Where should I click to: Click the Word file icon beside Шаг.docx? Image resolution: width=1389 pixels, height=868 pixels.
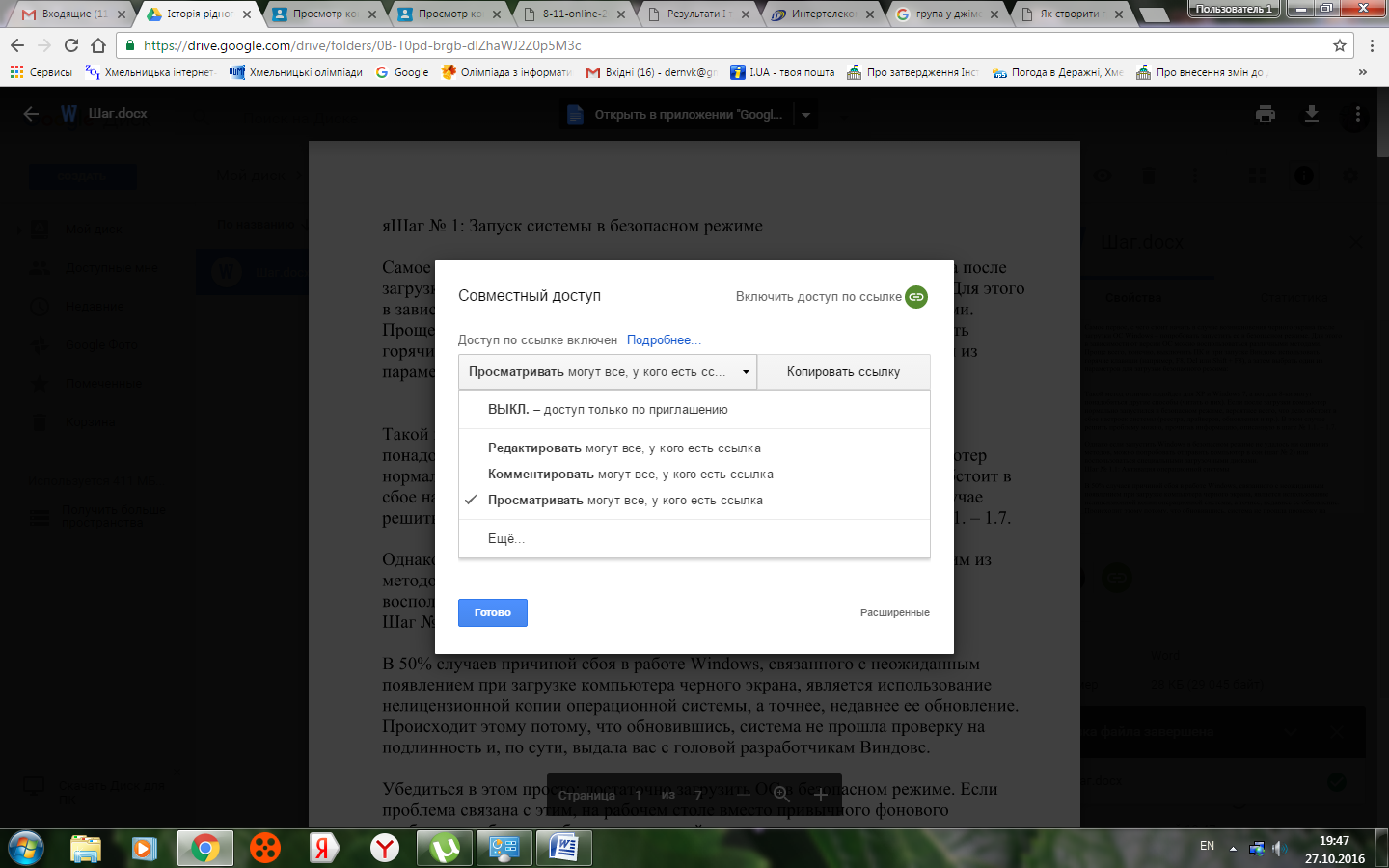click(68, 114)
